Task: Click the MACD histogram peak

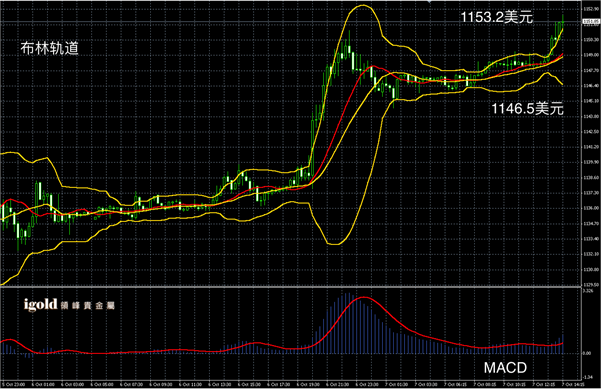Action: tap(348, 294)
